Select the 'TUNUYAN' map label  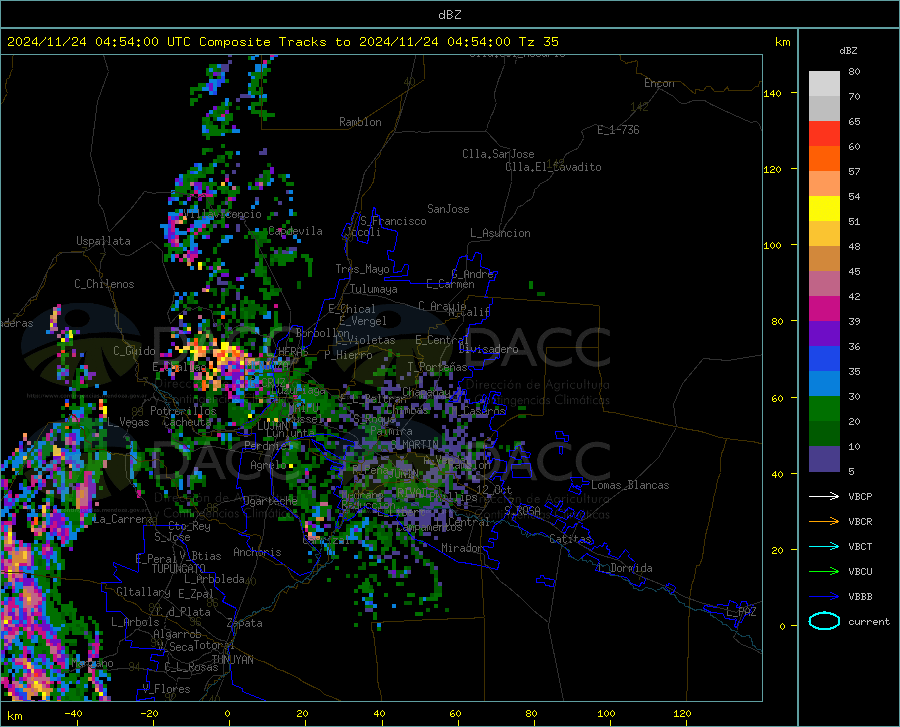point(232,659)
